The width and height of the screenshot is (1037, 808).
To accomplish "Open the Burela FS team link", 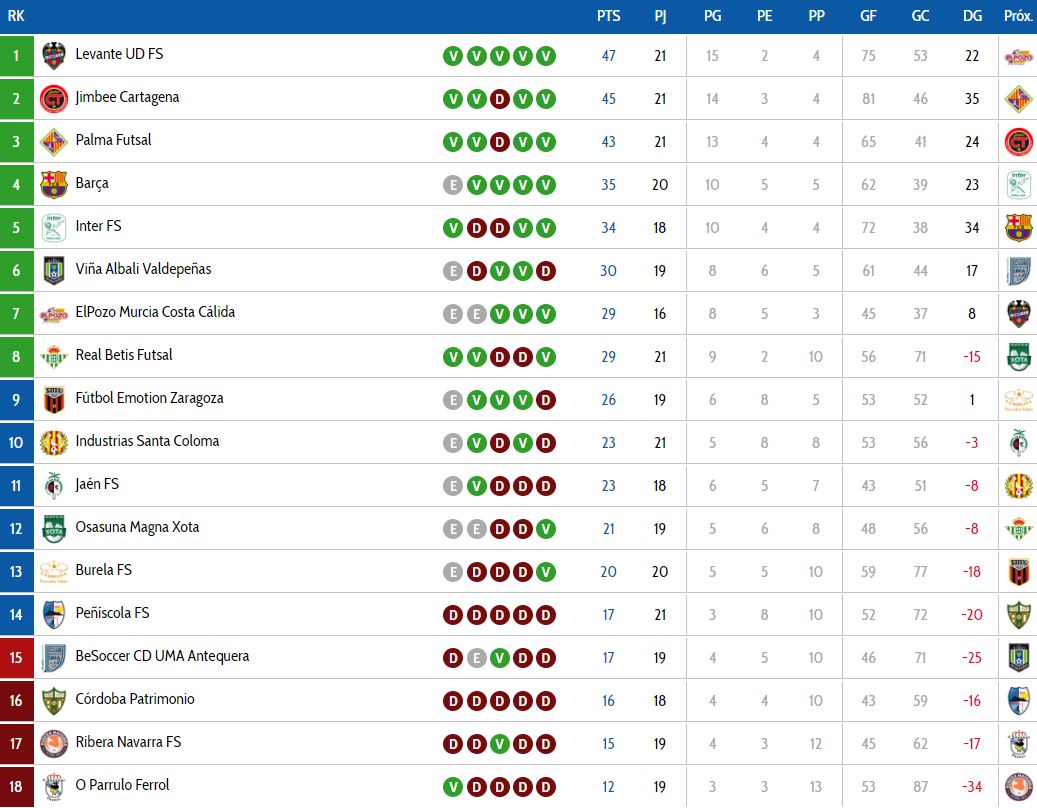I will click(x=103, y=570).
